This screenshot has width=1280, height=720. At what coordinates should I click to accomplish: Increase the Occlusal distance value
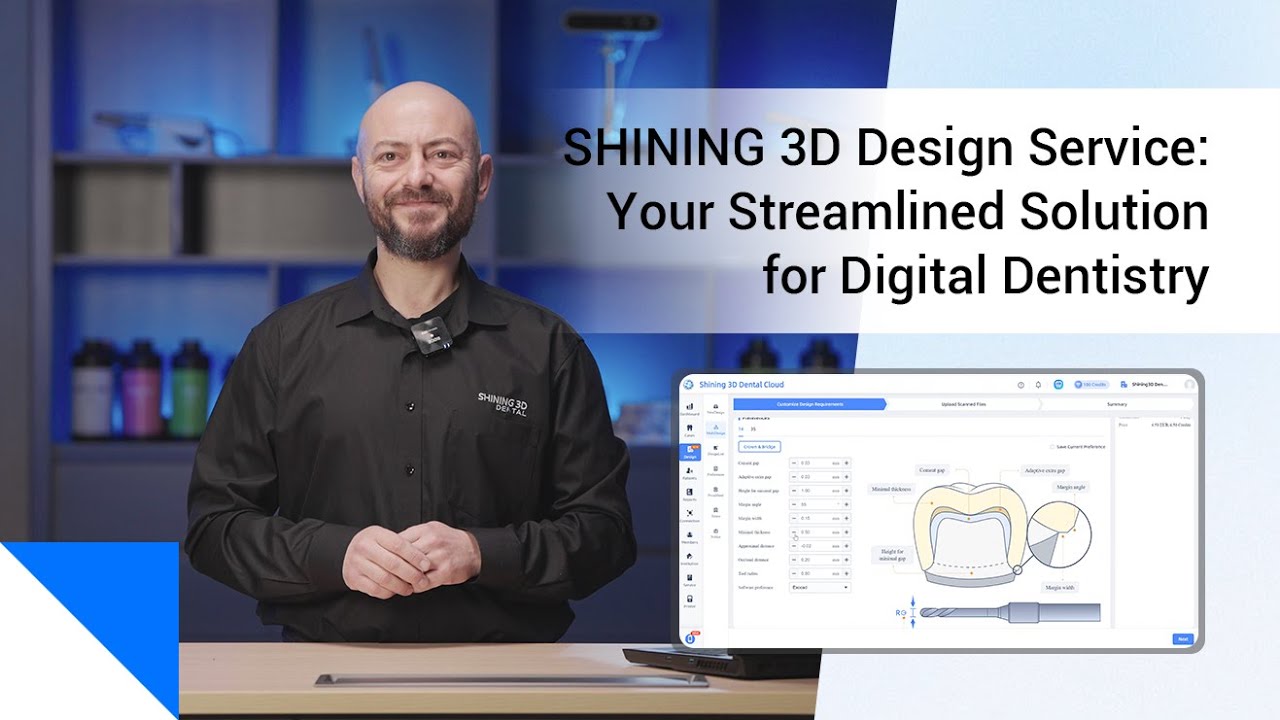click(x=846, y=560)
